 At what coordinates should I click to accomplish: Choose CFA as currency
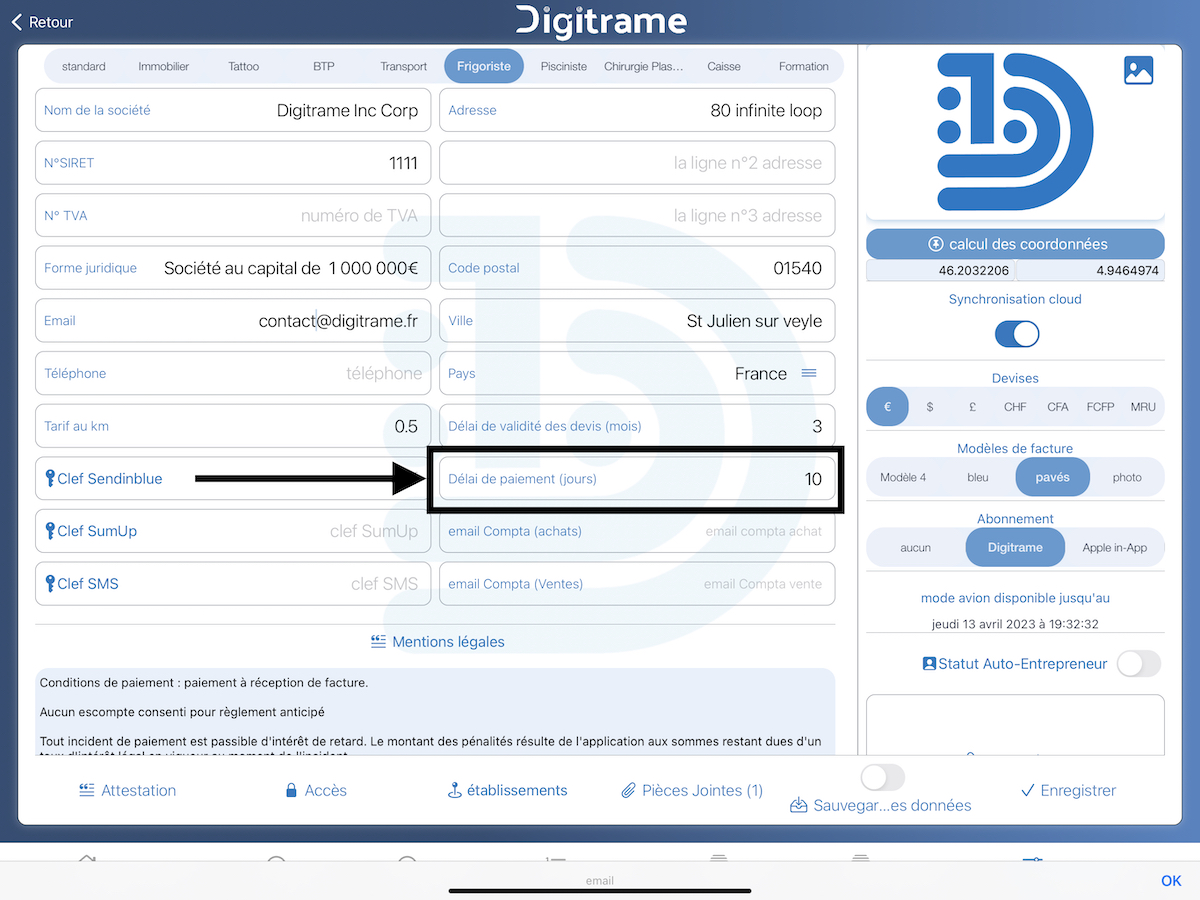coord(1058,407)
